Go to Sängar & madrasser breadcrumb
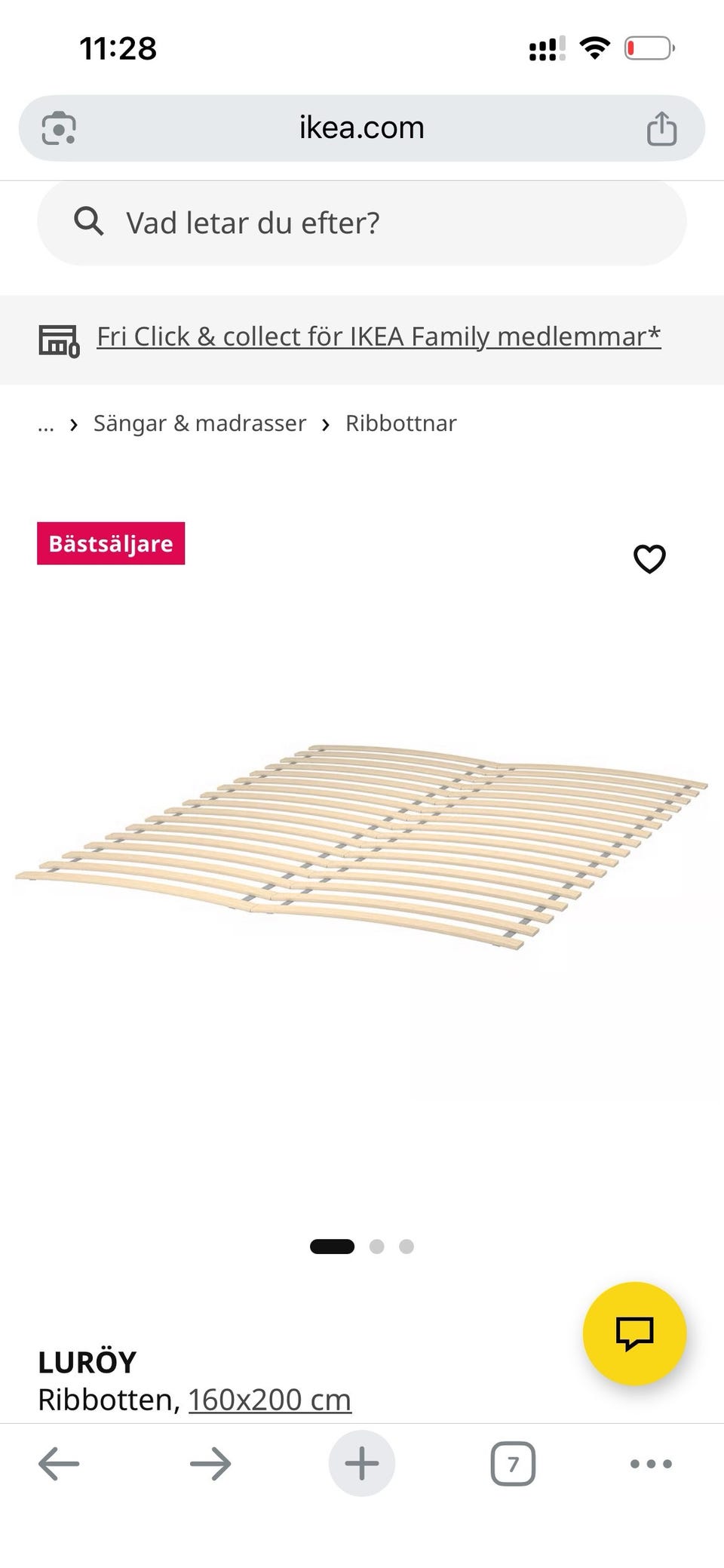Screen dimensions: 724x1568 click(x=200, y=423)
